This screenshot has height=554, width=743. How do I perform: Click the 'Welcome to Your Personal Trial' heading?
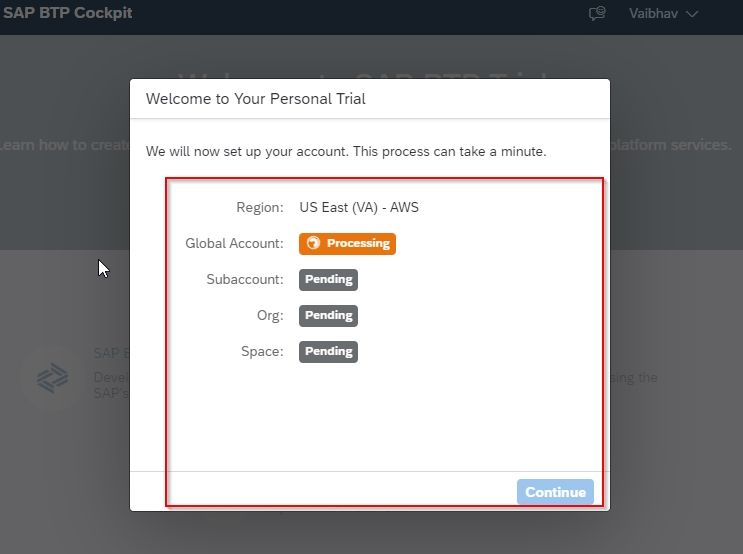click(255, 99)
